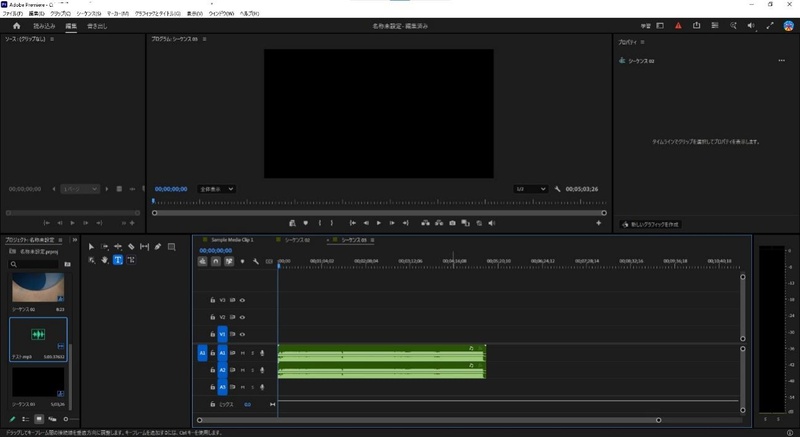
Task: Open the zoom level fit dropdown
Action: 216,189
